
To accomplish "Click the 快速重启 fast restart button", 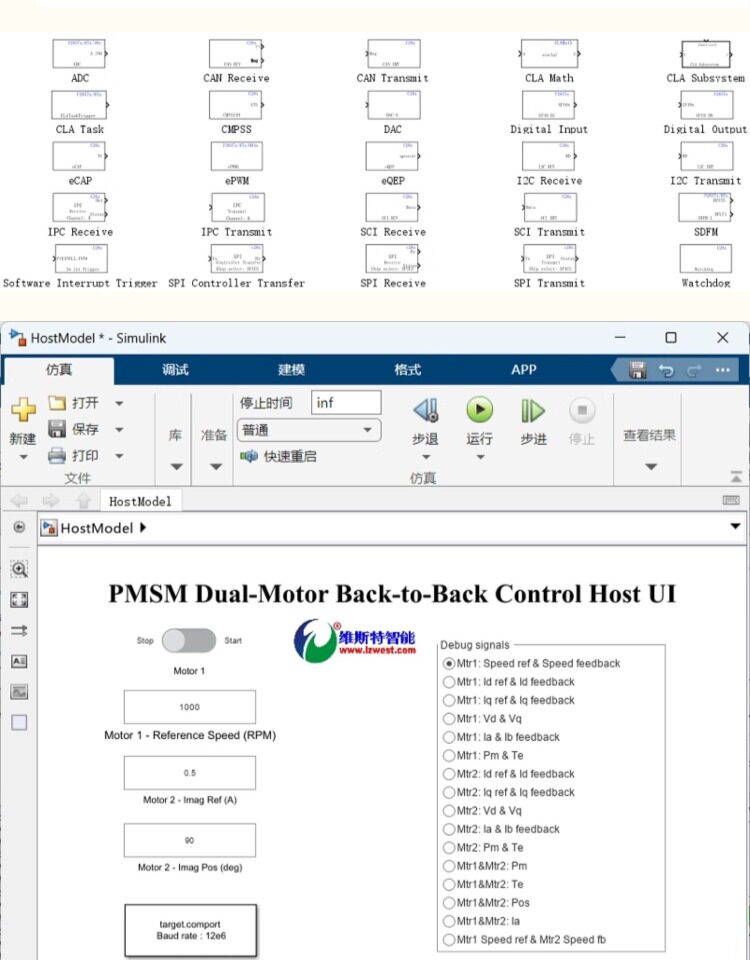I will click(x=279, y=456).
